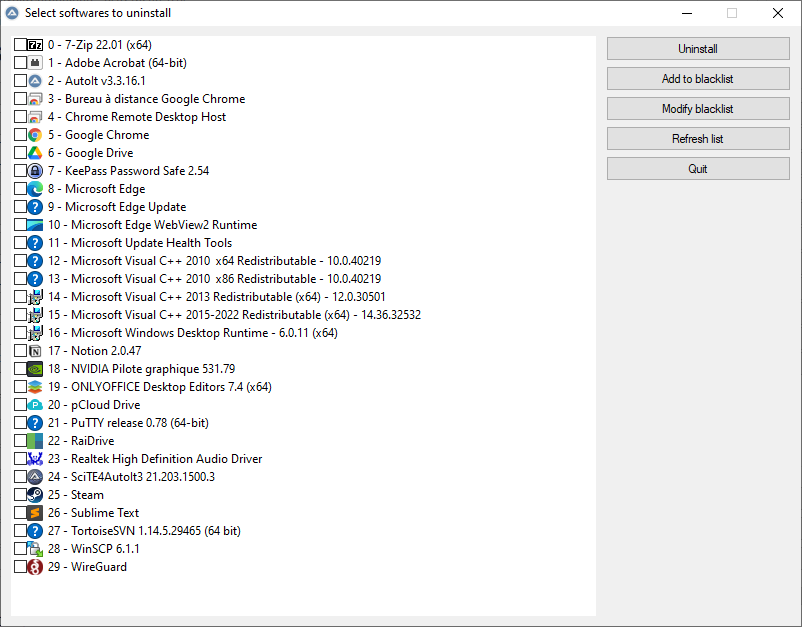Select text "KeePass Password Safe 2.54"
Screen dimensions: 802x627
coord(137,171)
